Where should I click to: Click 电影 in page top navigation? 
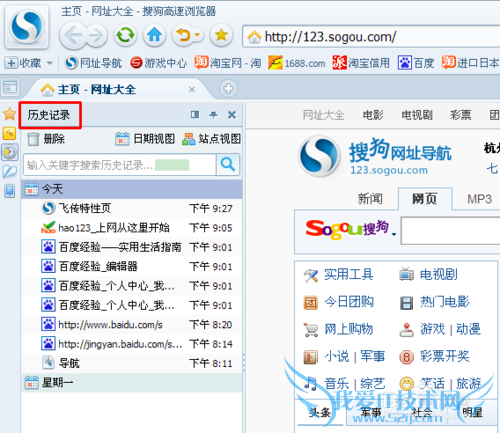click(373, 115)
